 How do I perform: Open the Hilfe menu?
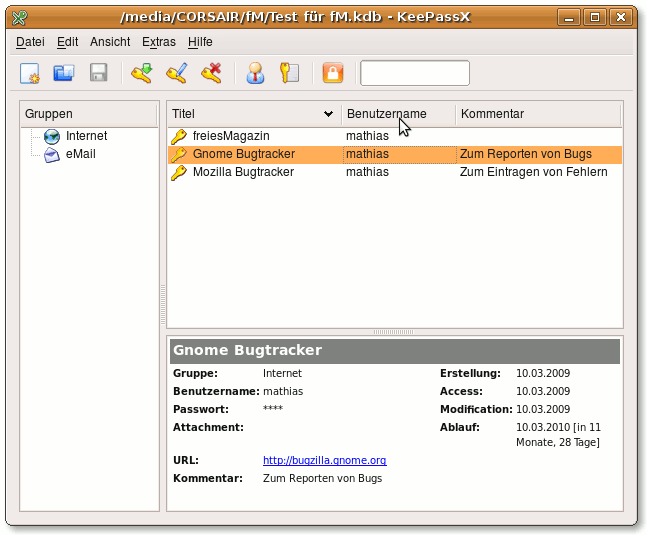point(200,42)
